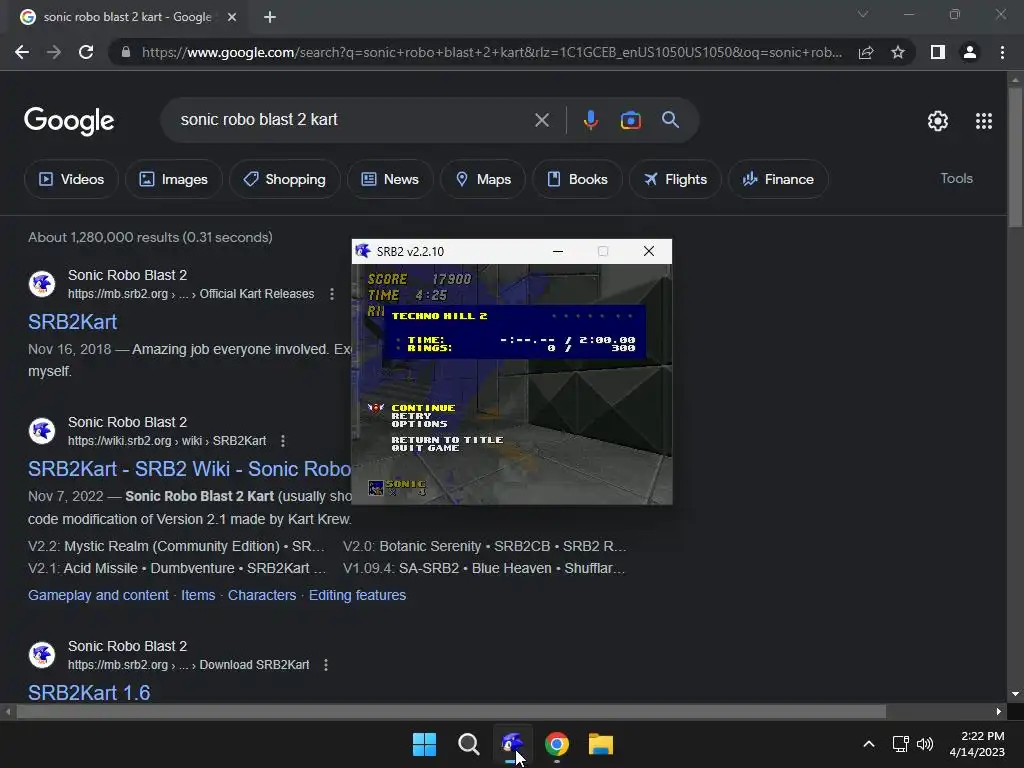Filter results by Maps

(x=483, y=179)
